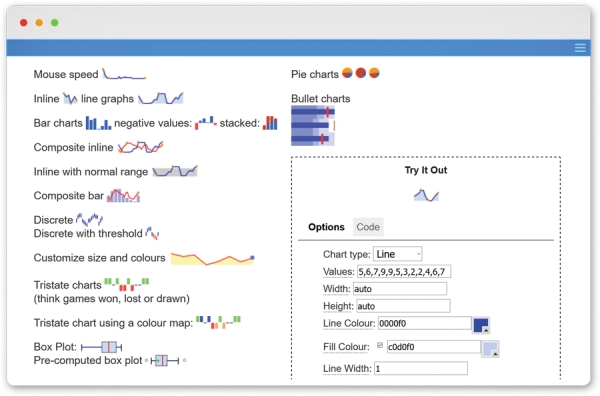600x396 pixels.
Task: Click the 'Try It Out' heading
Action: [x=426, y=170]
